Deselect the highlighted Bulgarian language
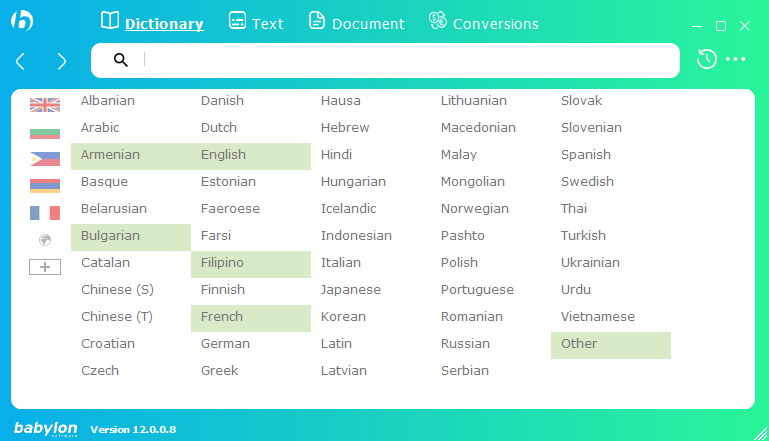This screenshot has height=441, width=769. click(131, 237)
